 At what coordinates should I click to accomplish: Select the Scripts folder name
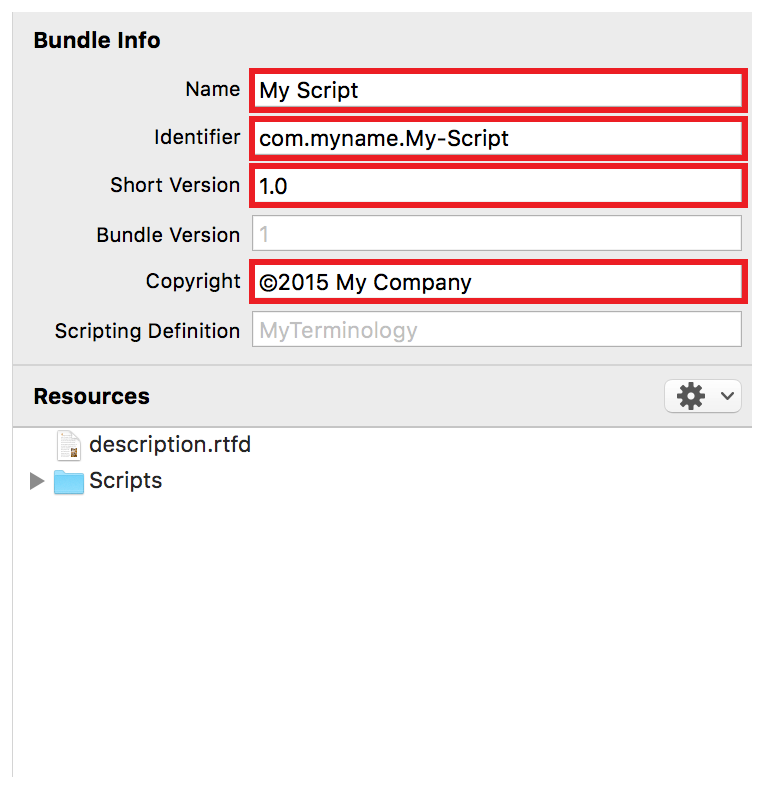click(125, 481)
